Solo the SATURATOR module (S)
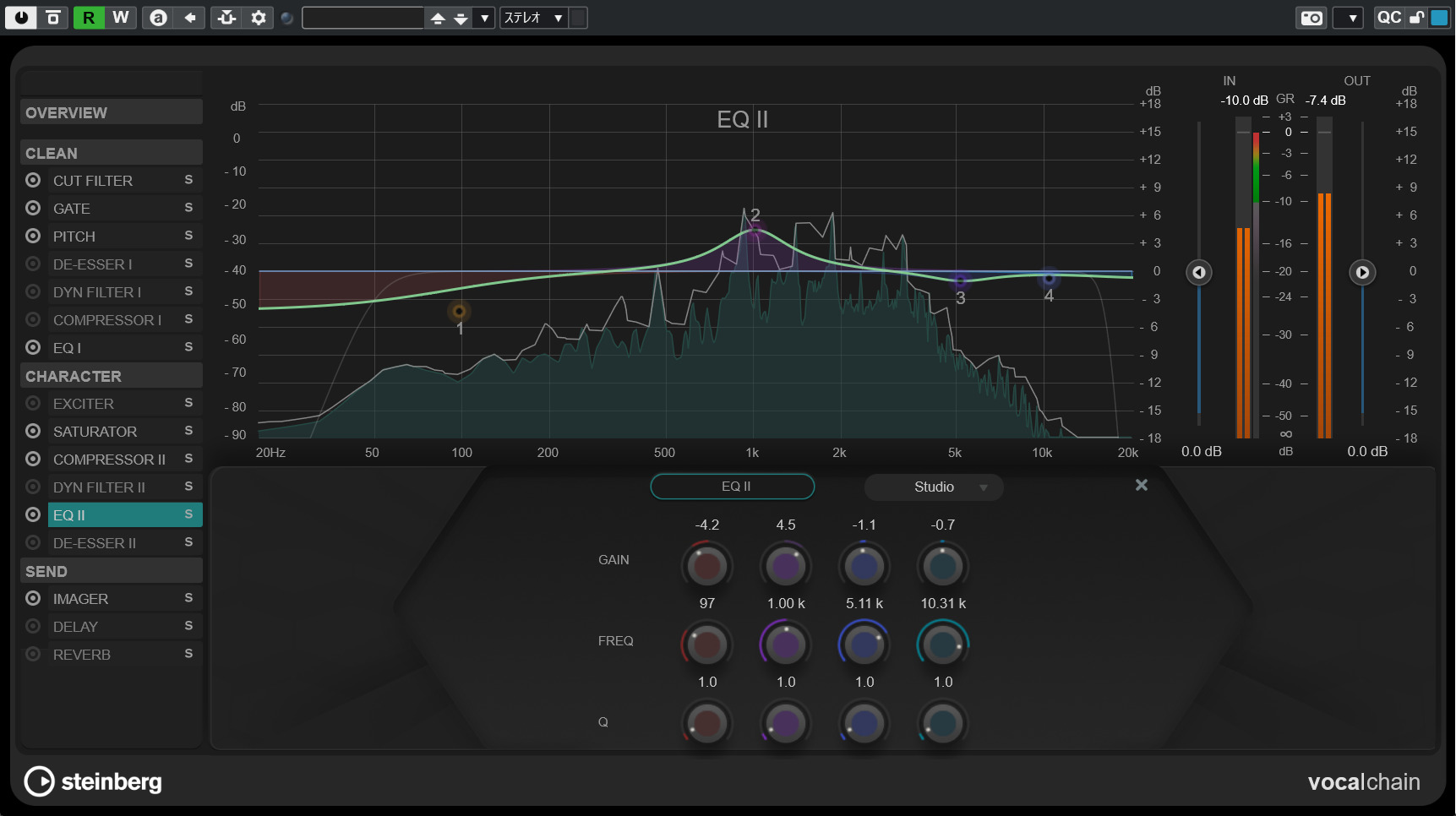The width and height of the screenshot is (1456, 816). (x=188, y=431)
